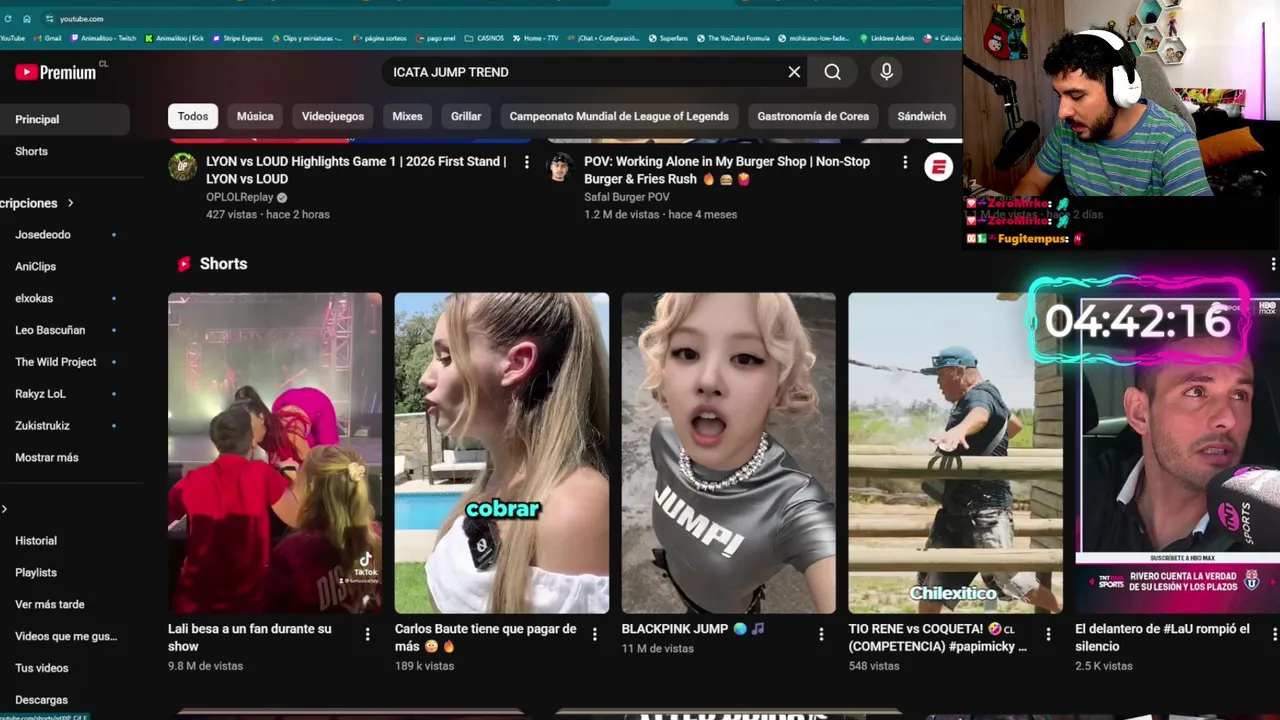Click the magnifier search button
The width and height of the screenshot is (1280, 720).
[832, 72]
